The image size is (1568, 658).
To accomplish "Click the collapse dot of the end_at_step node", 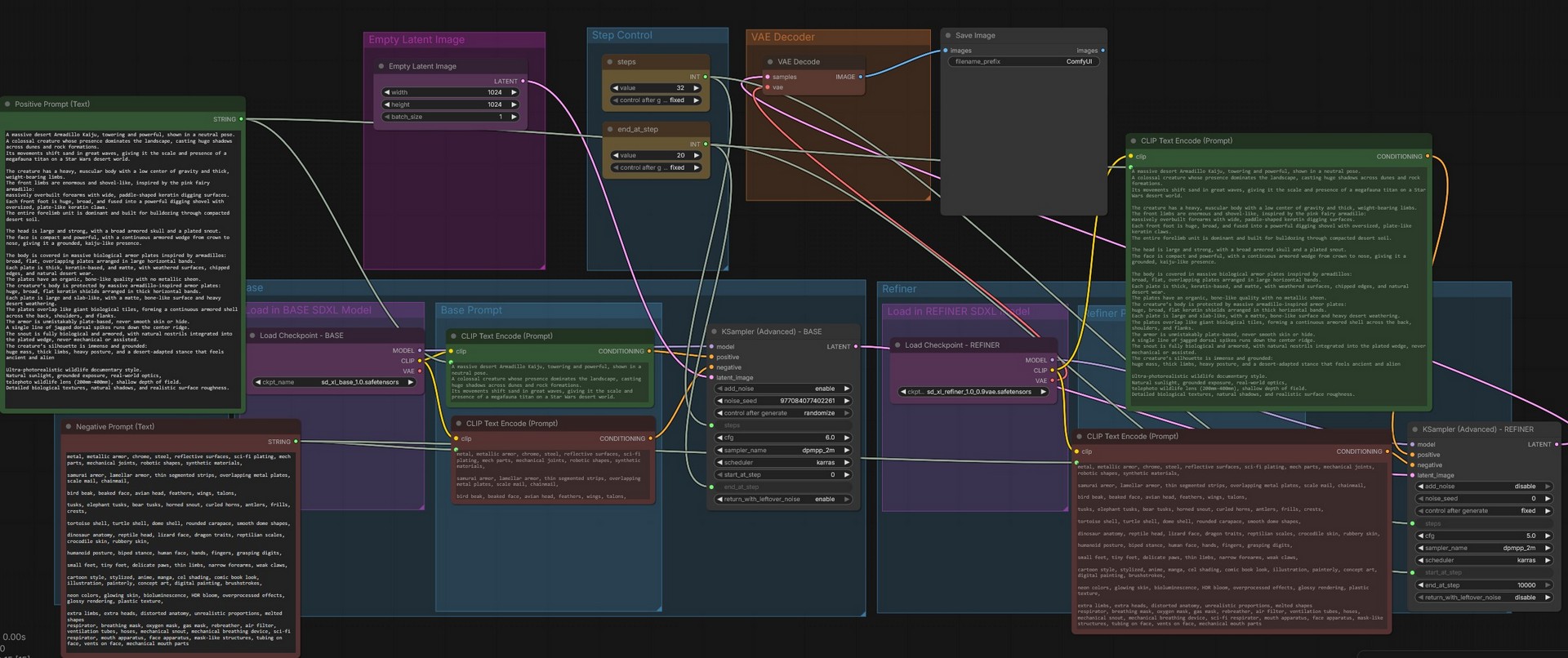I will tap(610, 130).
